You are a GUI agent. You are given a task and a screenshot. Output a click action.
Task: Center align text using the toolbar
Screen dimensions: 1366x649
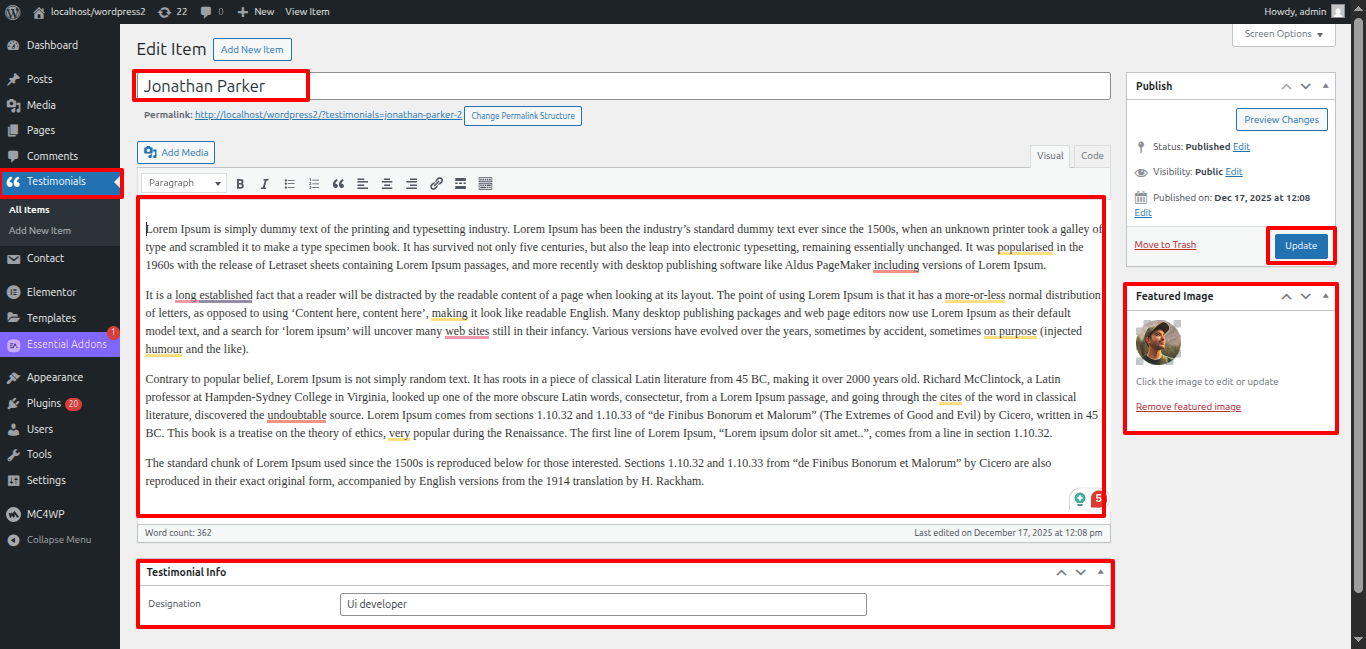coord(387,184)
